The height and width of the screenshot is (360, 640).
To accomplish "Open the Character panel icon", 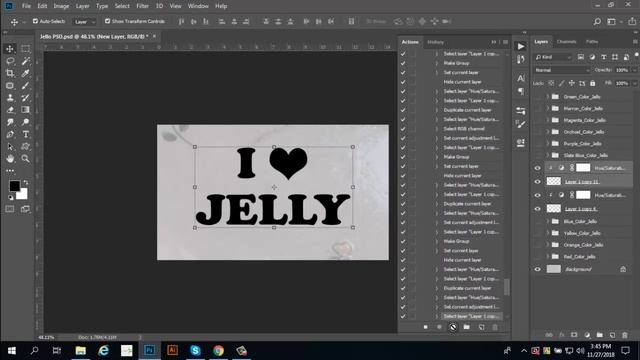I will pyautogui.click(x=521, y=78).
